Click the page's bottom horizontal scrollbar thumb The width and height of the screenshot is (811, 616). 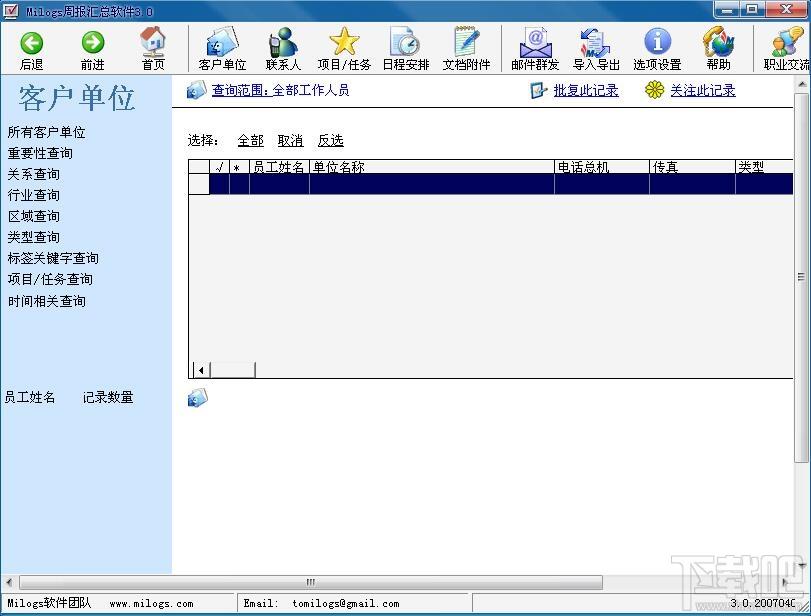[x=310, y=582]
